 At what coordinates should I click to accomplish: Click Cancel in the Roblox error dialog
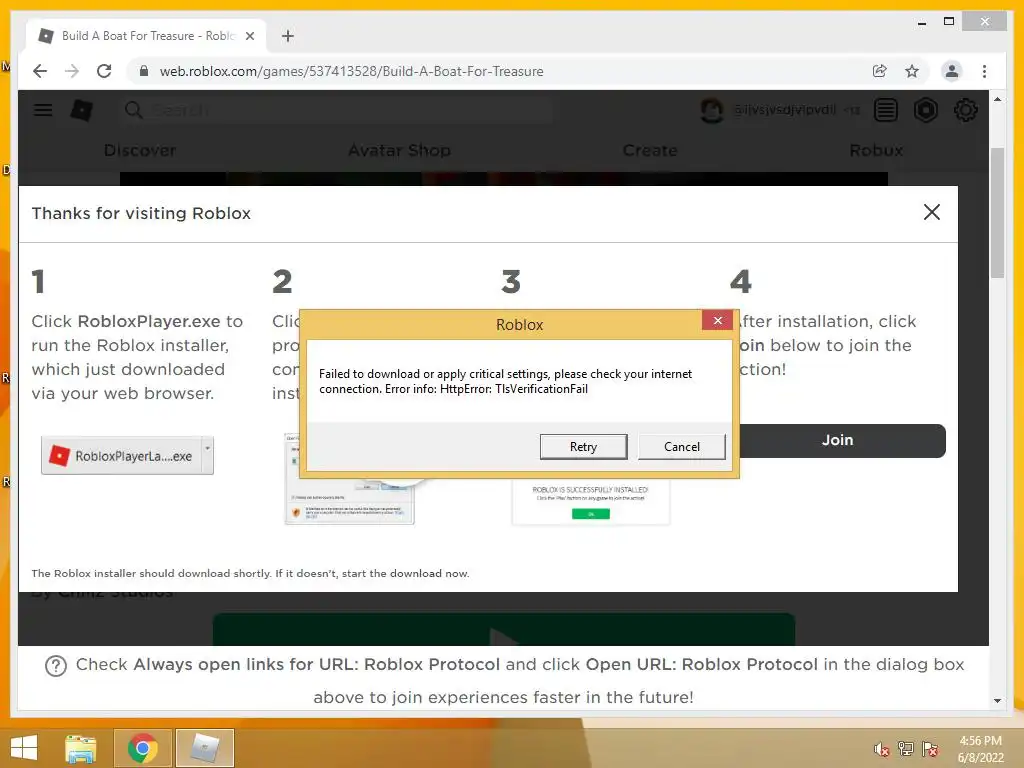click(x=681, y=447)
